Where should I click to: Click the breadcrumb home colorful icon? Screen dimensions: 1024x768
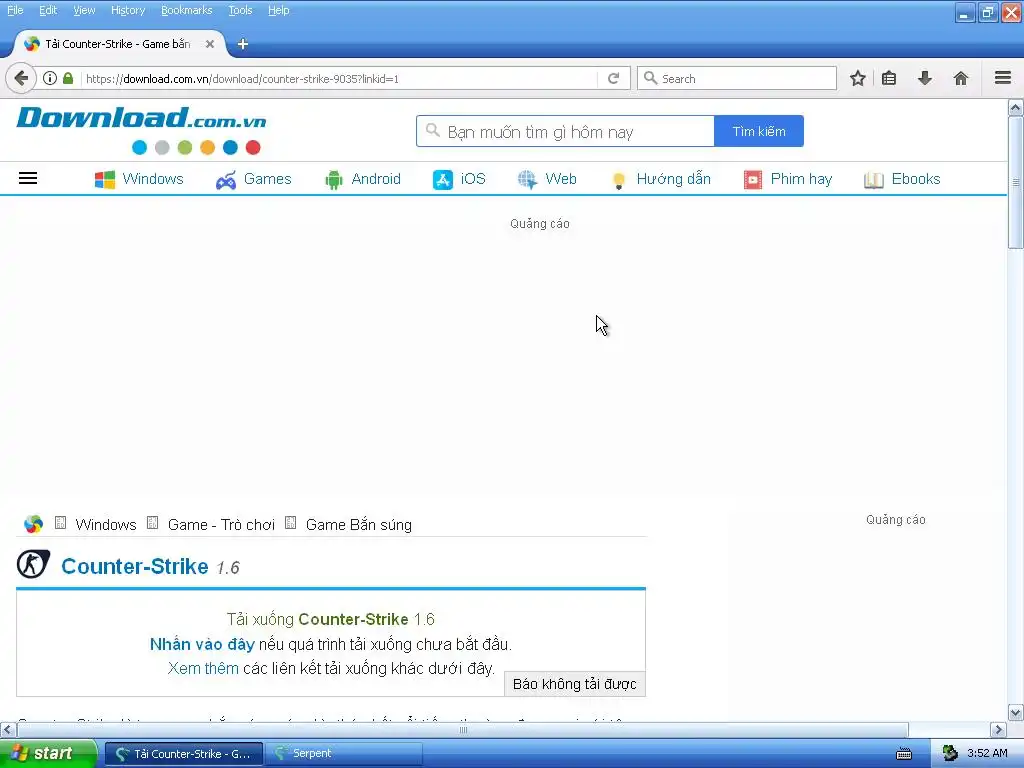click(33, 524)
